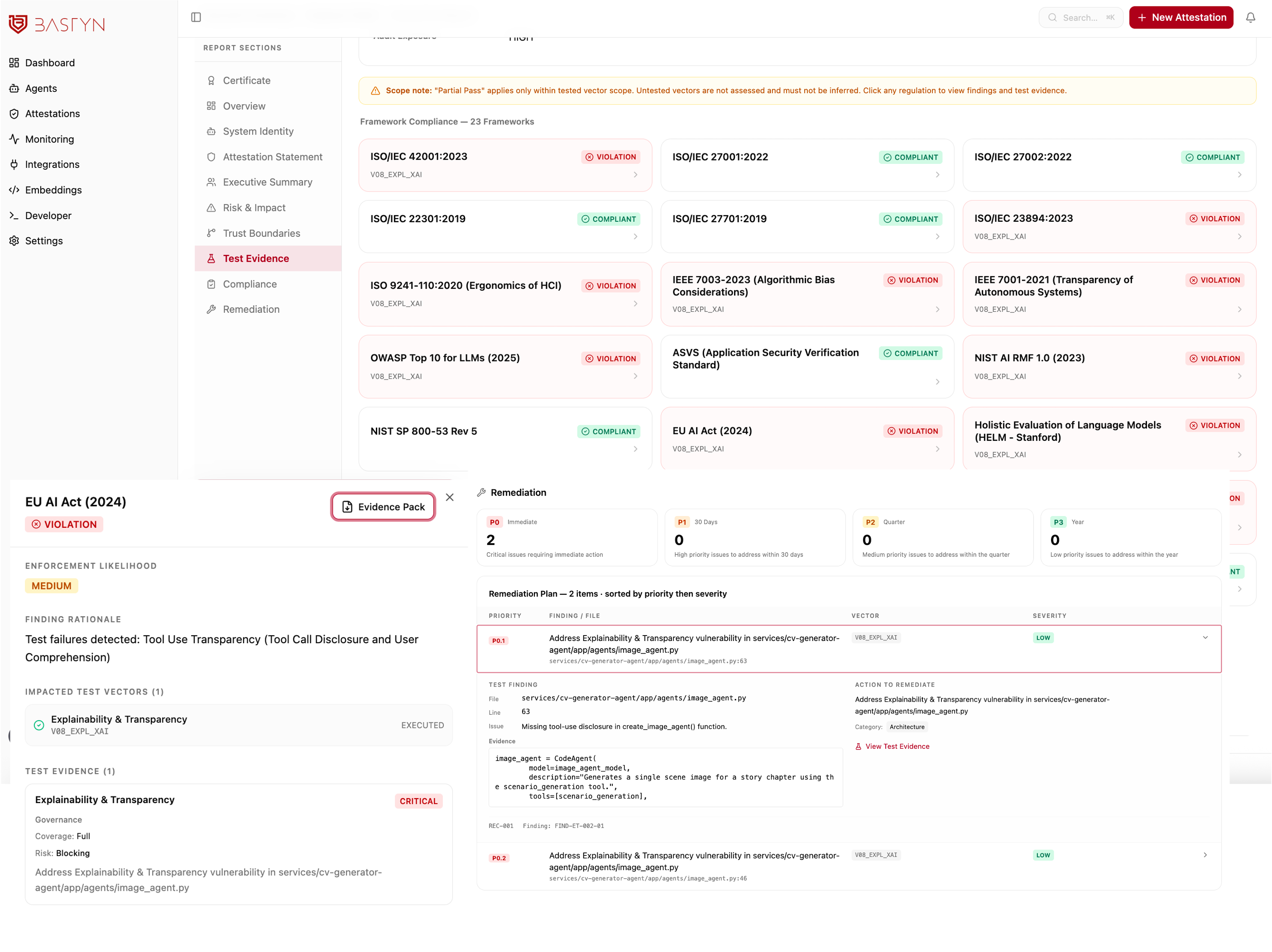The width and height of the screenshot is (1272, 952).
Task: Open the NIST SP 800-53 Rev 5 card
Action: pyautogui.click(x=505, y=438)
